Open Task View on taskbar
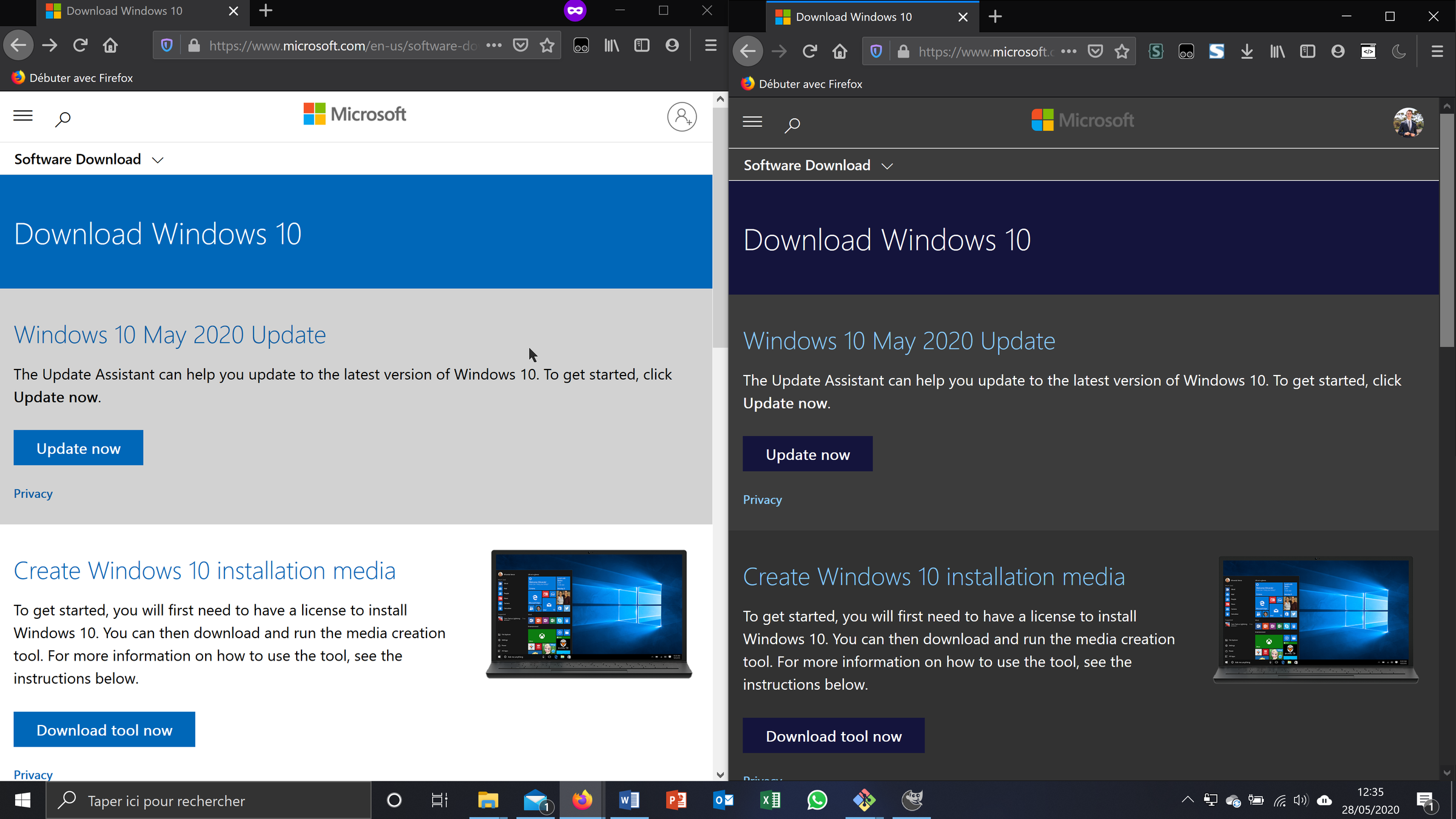 pyautogui.click(x=440, y=801)
